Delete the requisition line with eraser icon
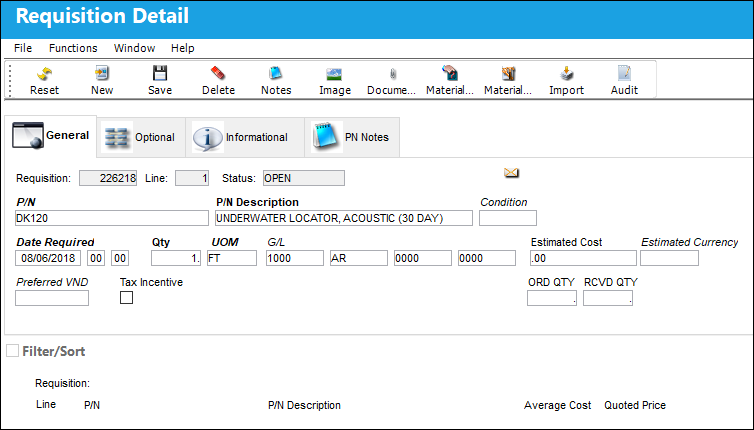The image size is (754, 430). 218,74
